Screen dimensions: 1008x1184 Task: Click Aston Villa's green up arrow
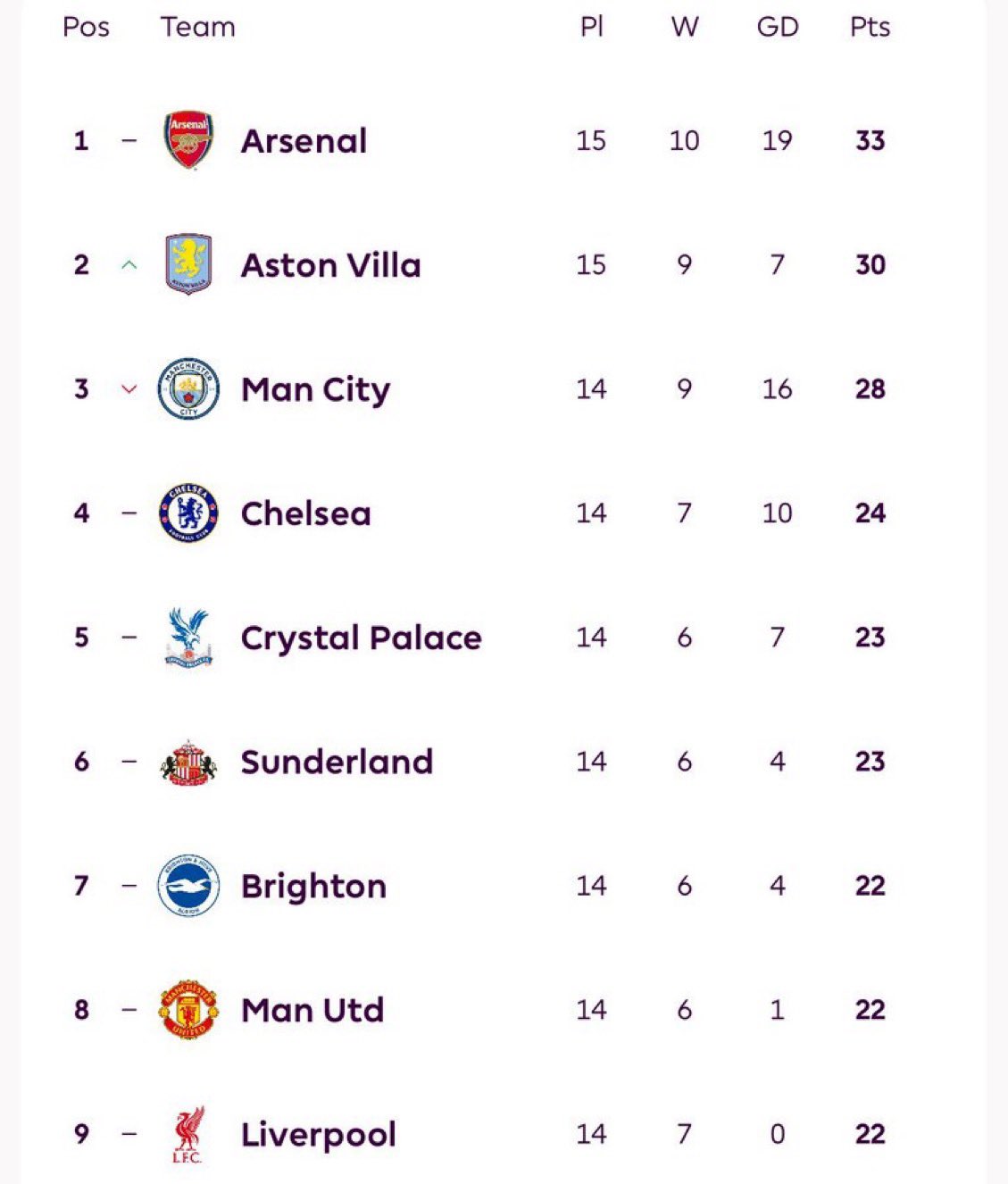point(129,264)
